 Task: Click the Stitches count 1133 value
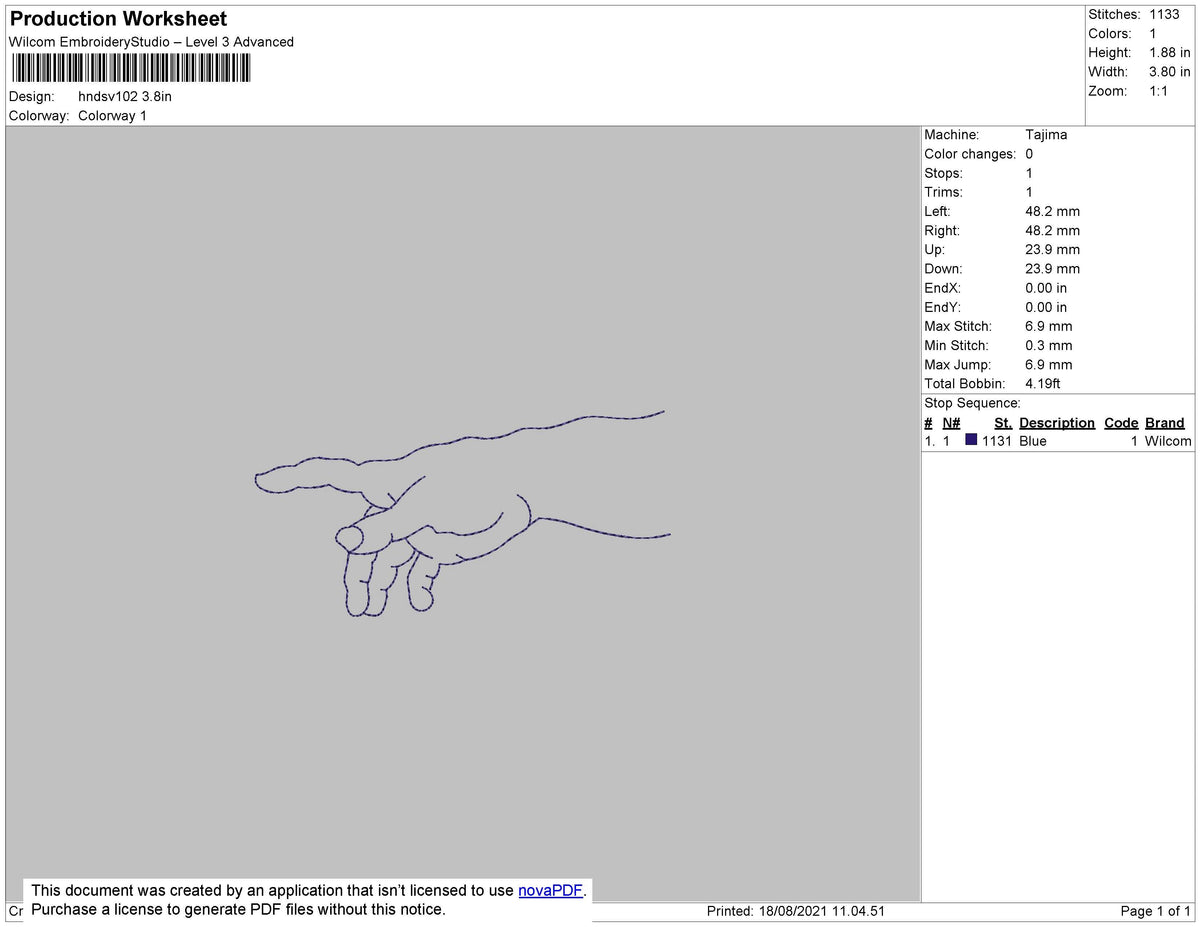(1163, 14)
